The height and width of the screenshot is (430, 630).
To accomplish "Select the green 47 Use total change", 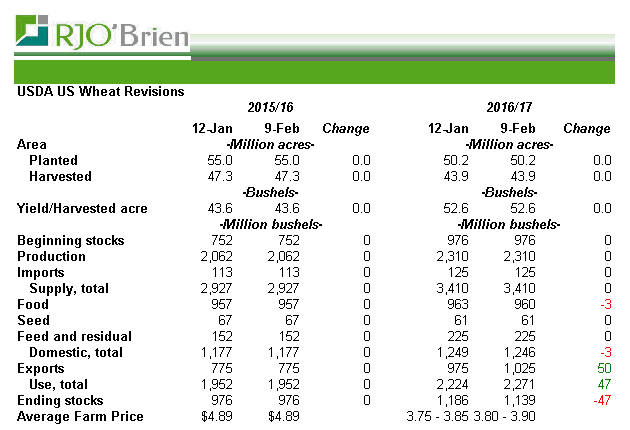I will click(x=603, y=385).
